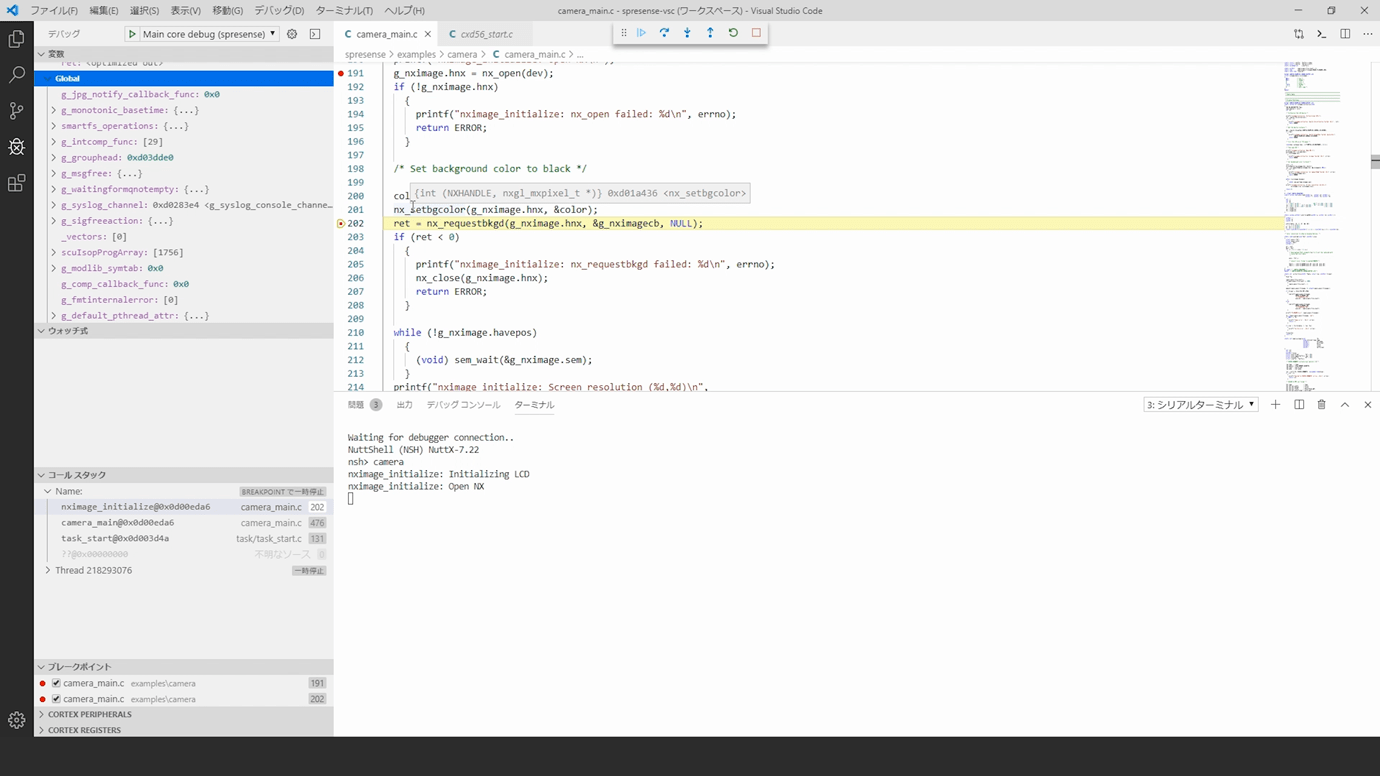Open the Debug view bug icon
This screenshot has width=1380, height=776.
point(16,147)
